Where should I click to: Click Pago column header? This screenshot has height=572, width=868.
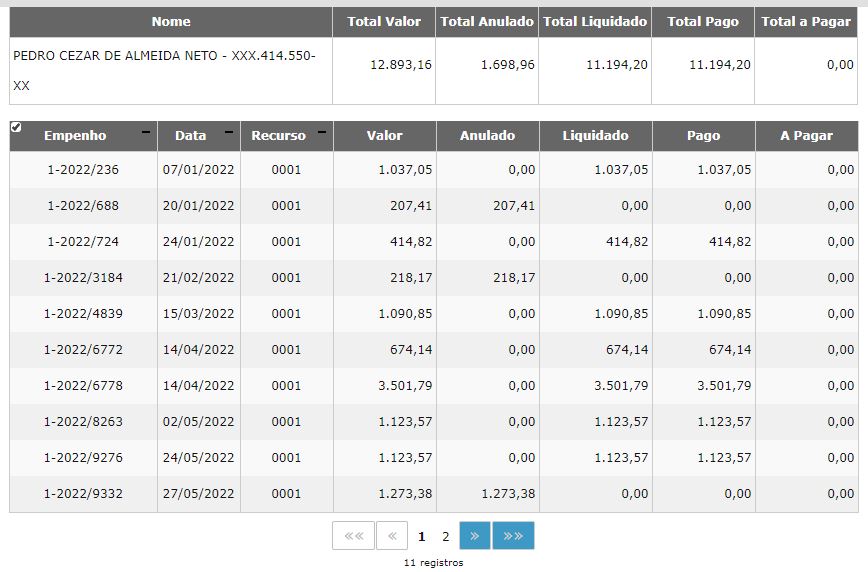(x=704, y=136)
